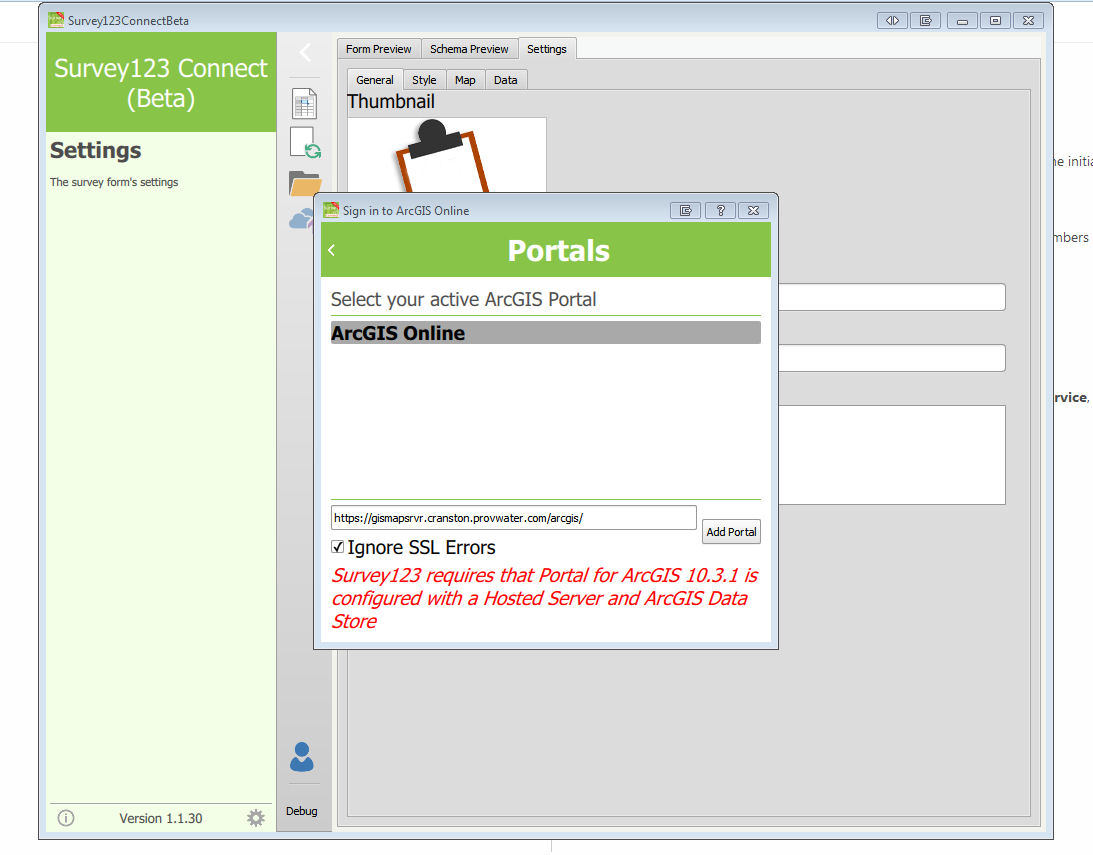This screenshot has width=1093, height=855.
Task: Open the user account profile icon
Action: point(302,757)
